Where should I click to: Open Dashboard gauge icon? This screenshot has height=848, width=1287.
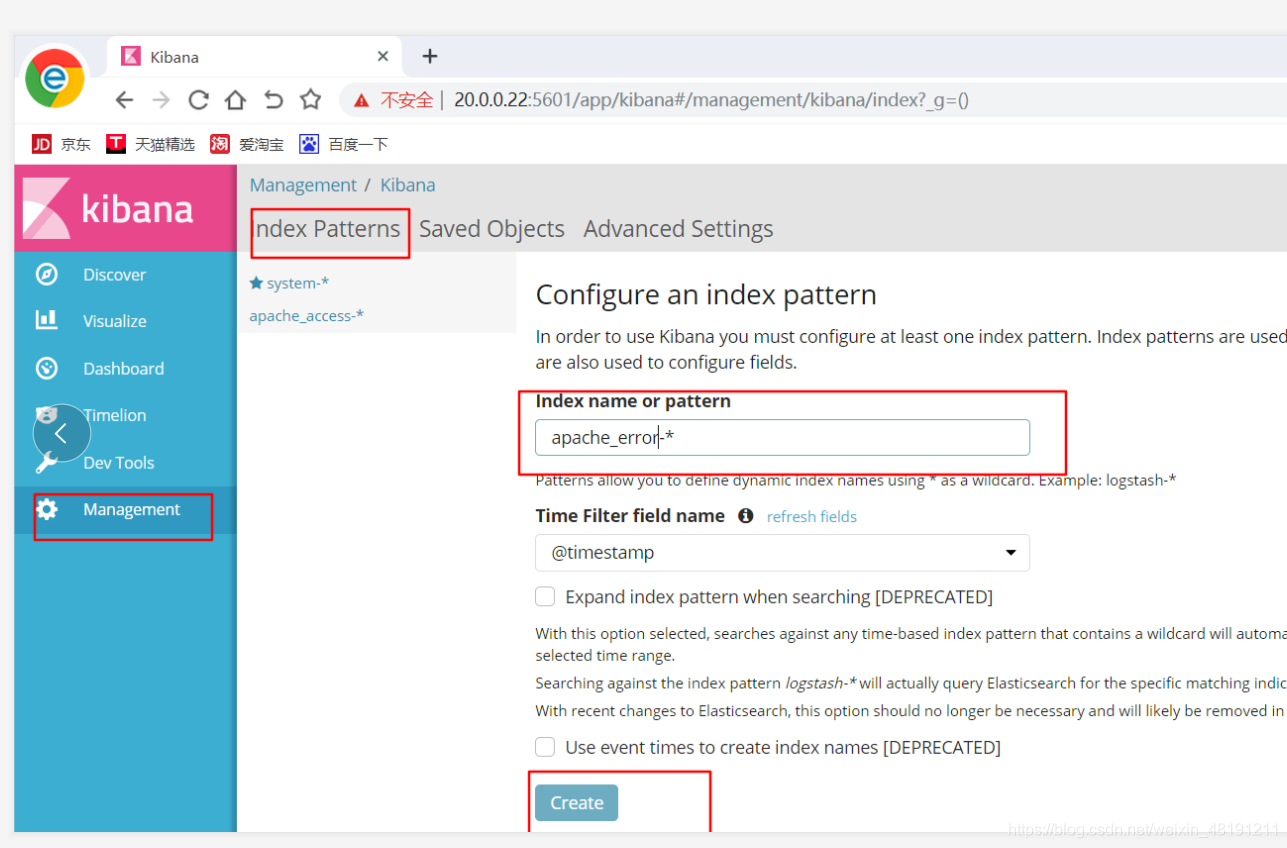pyautogui.click(x=46, y=368)
